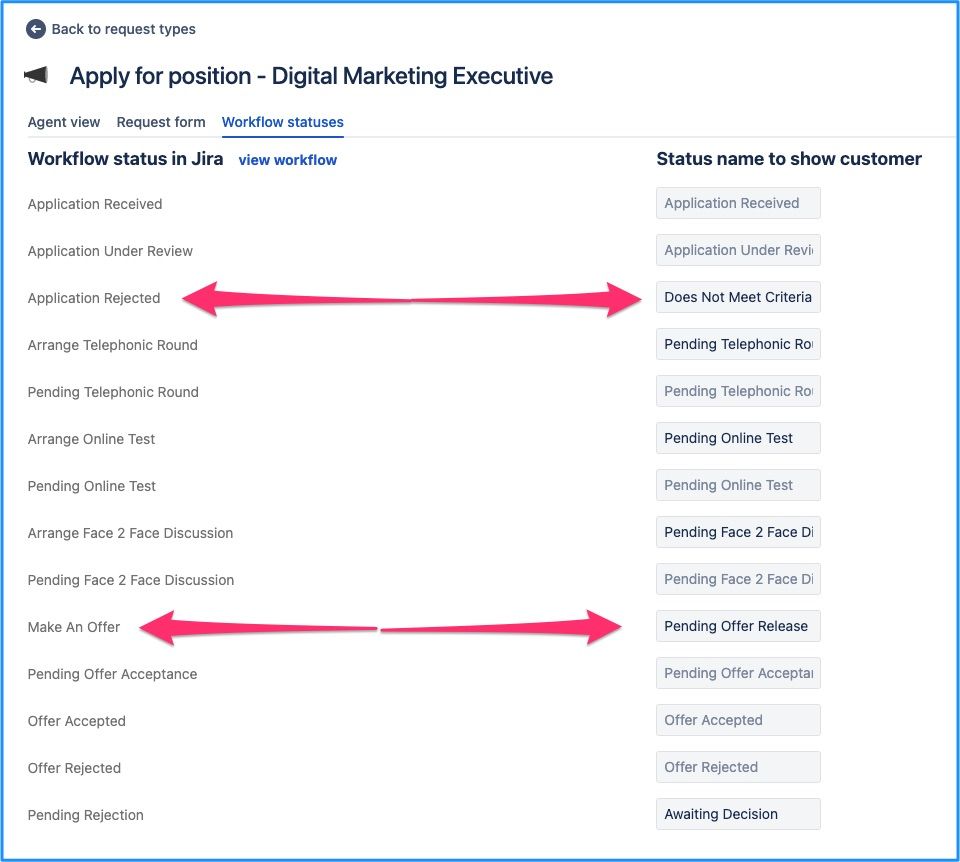Click the Pending Offer Acceptance status field
Image resolution: width=960 pixels, height=862 pixels.
point(738,673)
